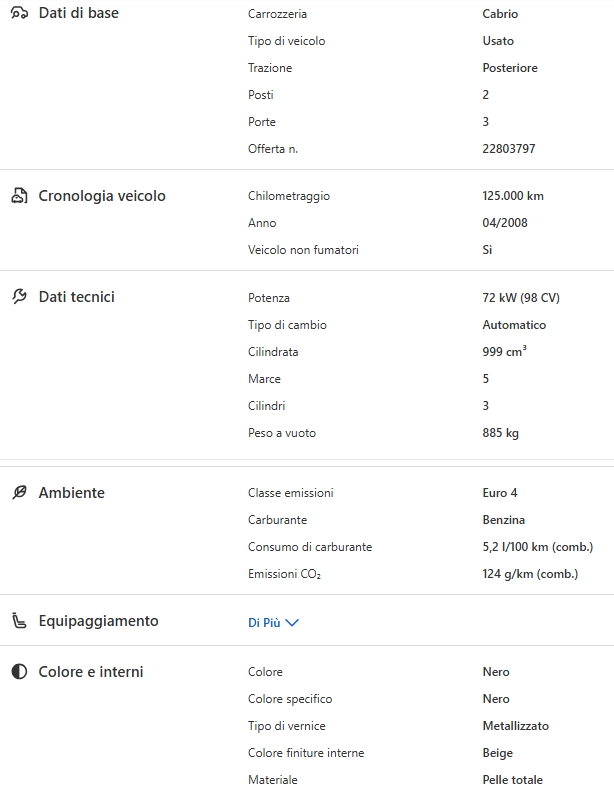Click the Colore e interni heading
614x787 pixels.
[x=90, y=672]
